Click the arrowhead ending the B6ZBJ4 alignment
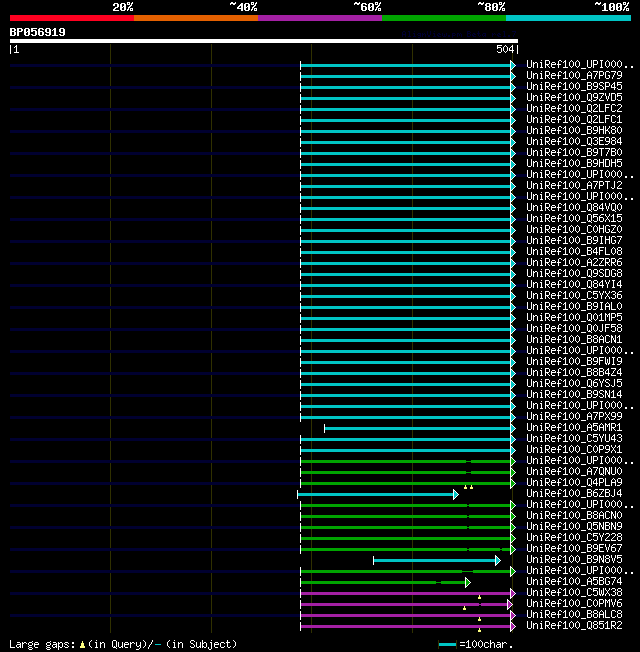This screenshot has height=652, width=640. [x=456, y=495]
